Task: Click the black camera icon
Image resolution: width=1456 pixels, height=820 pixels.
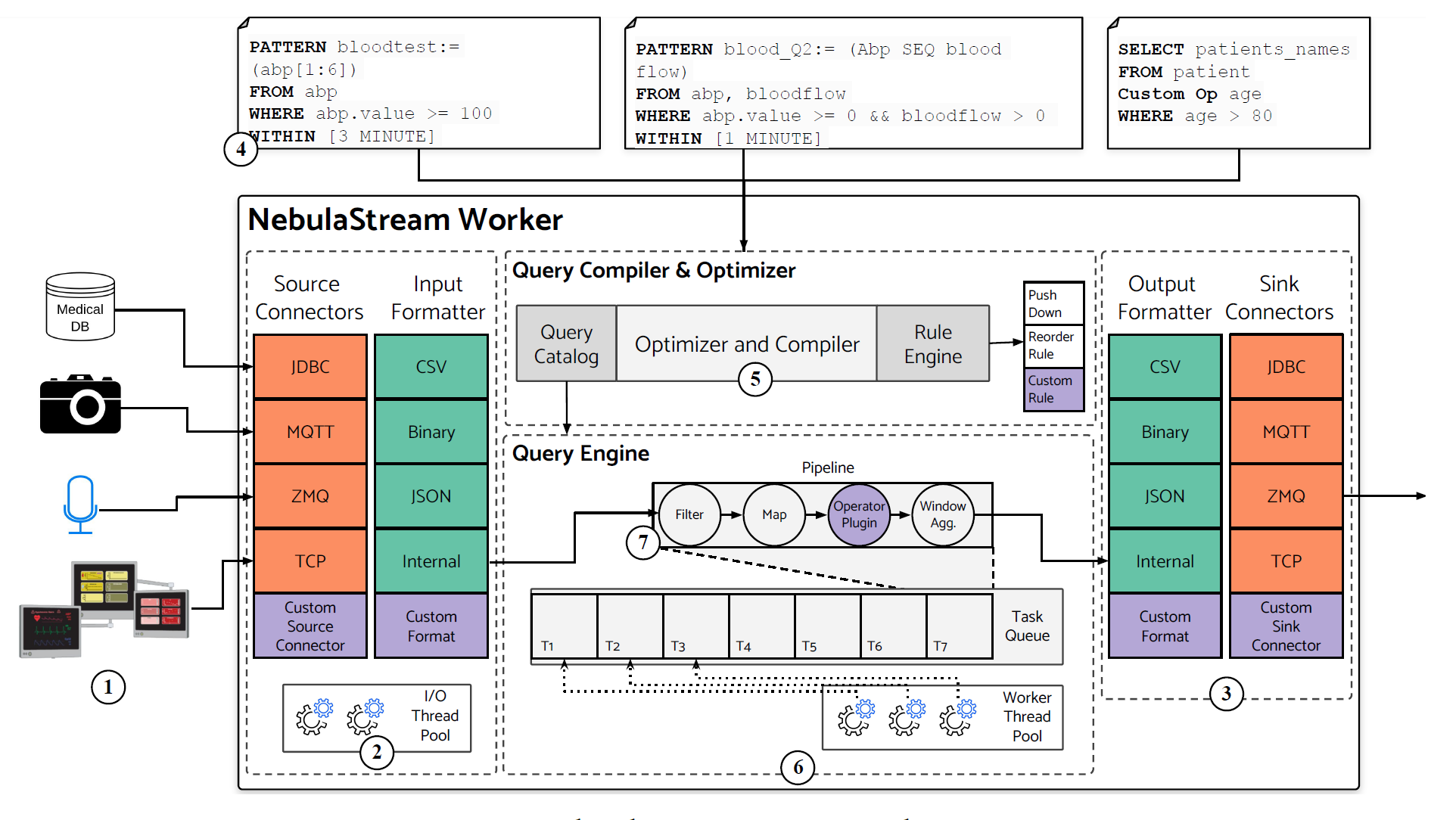Action: 80,405
